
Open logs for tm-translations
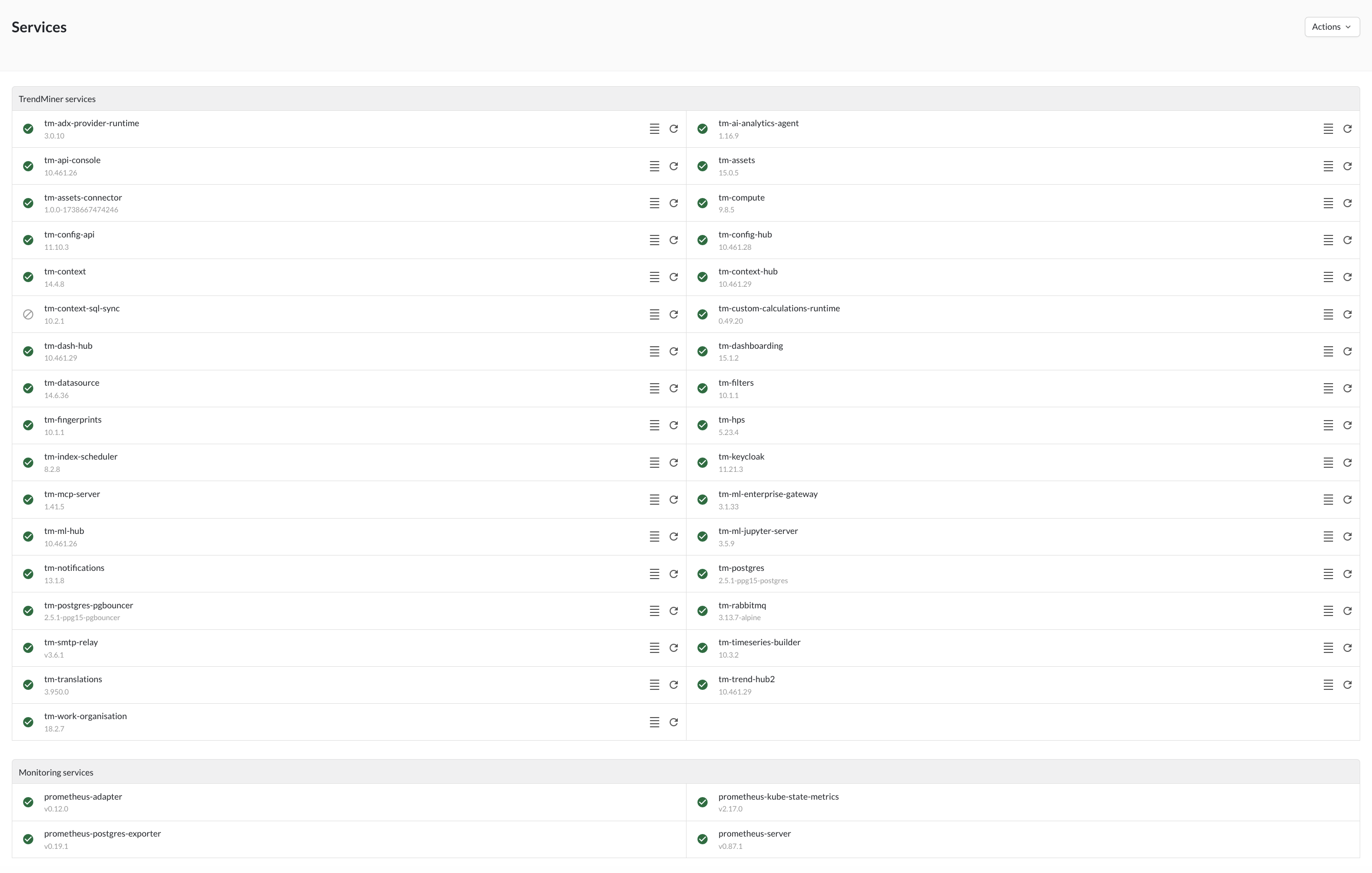654,685
